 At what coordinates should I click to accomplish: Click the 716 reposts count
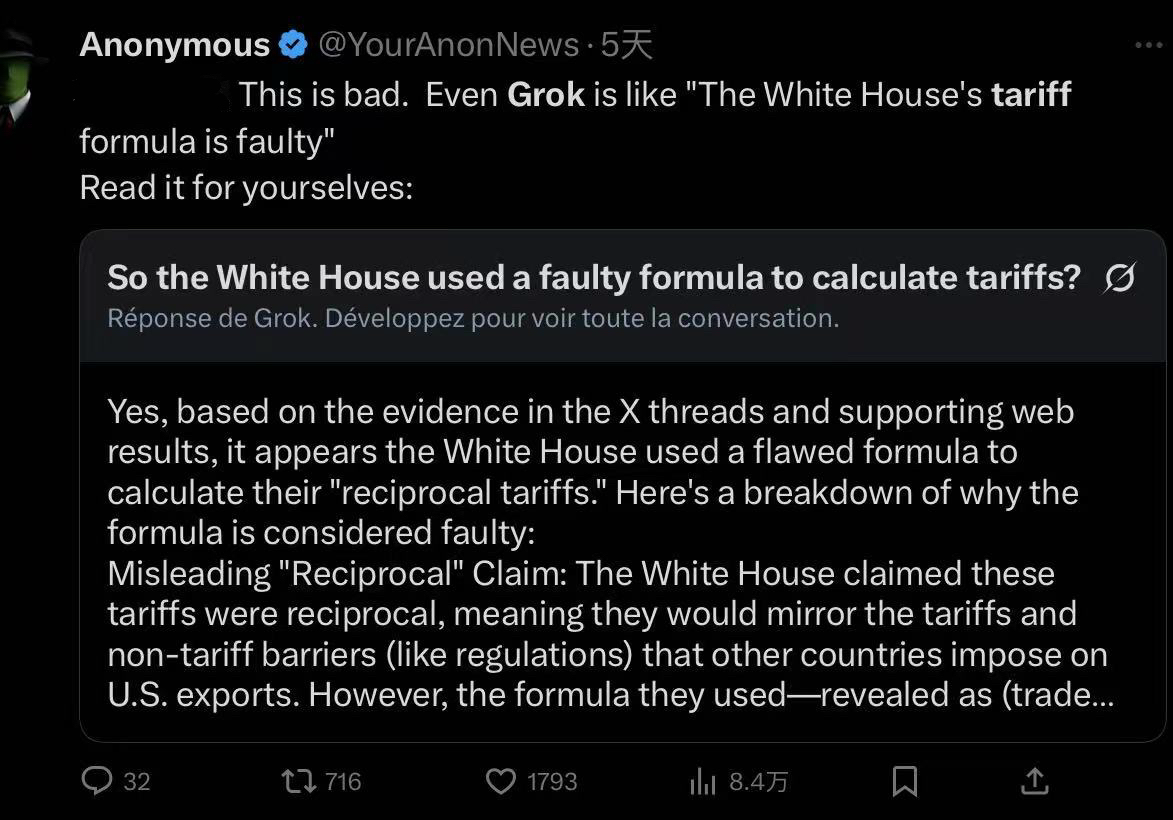point(343,782)
